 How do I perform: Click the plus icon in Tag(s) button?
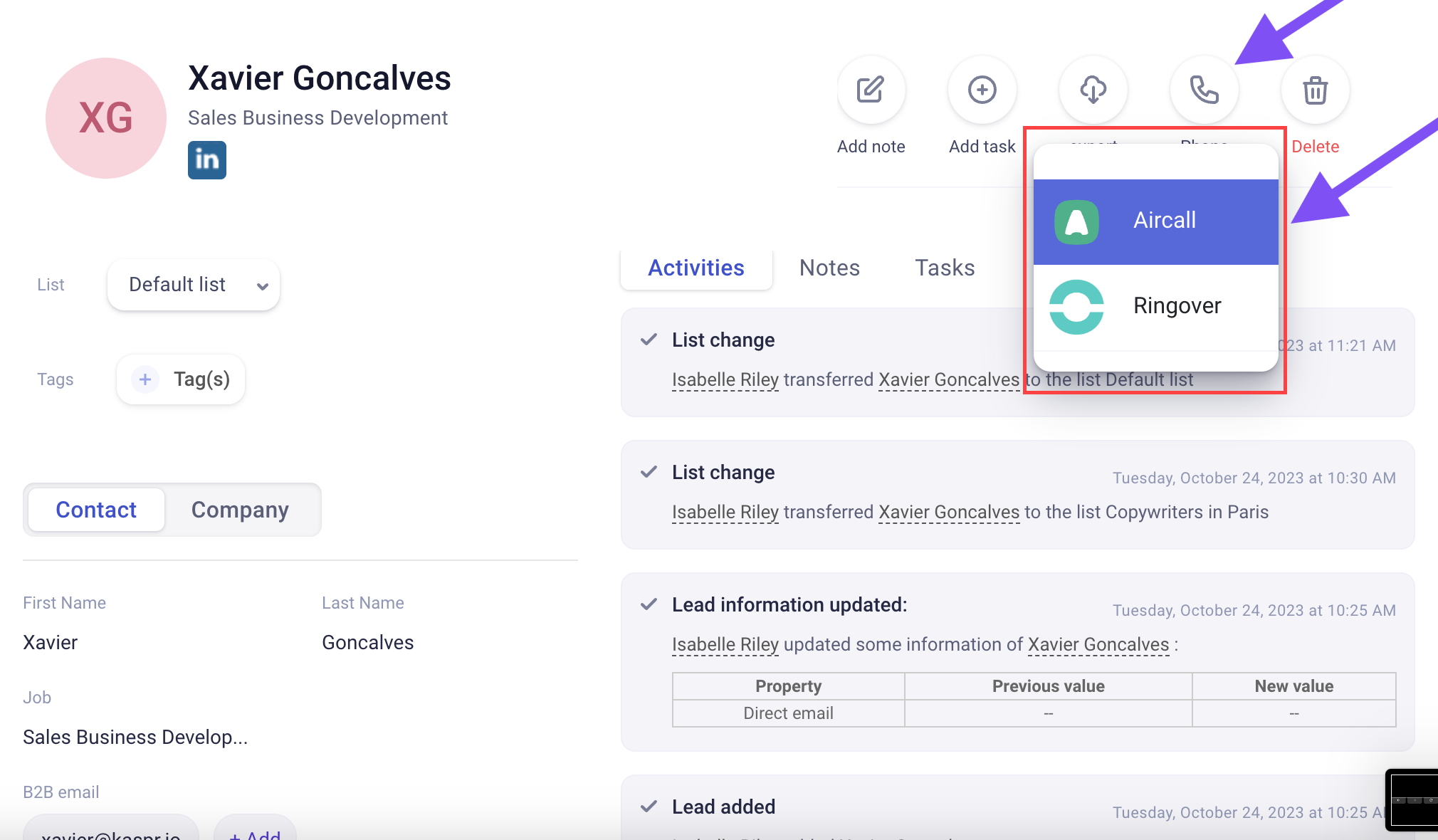pyautogui.click(x=145, y=379)
